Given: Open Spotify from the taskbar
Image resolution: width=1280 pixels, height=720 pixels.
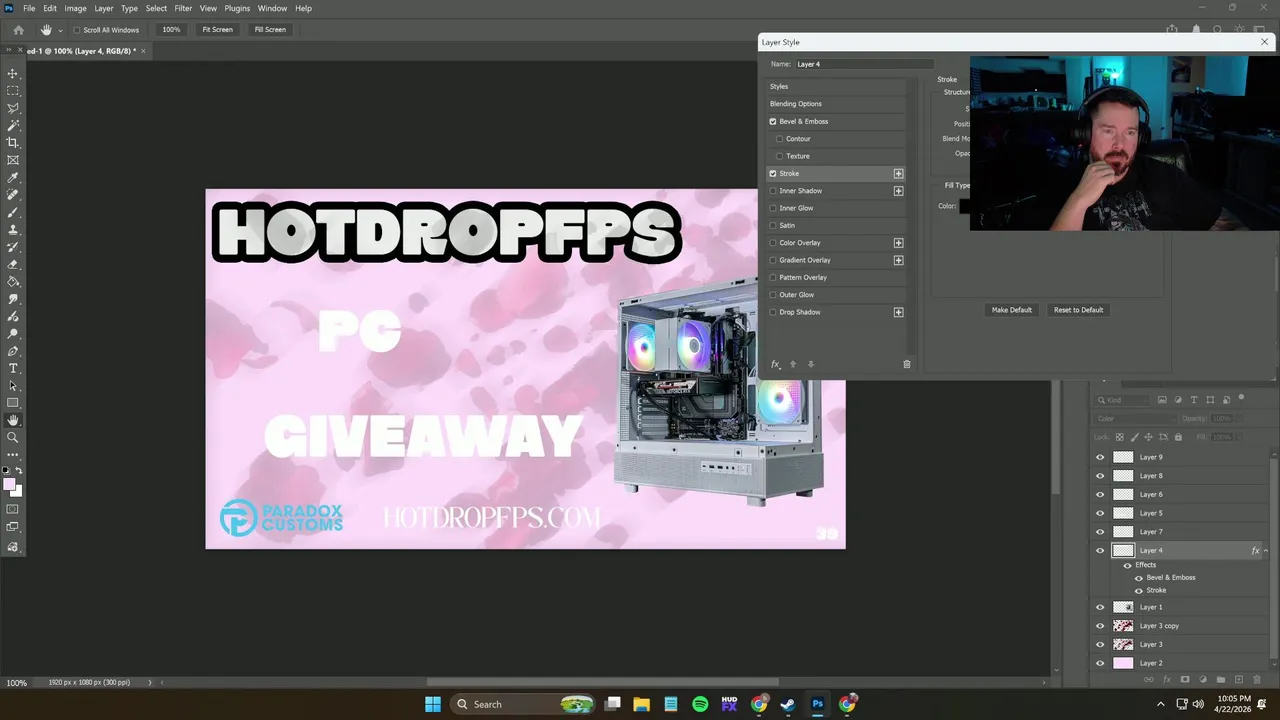Looking at the screenshot, I should coord(700,704).
